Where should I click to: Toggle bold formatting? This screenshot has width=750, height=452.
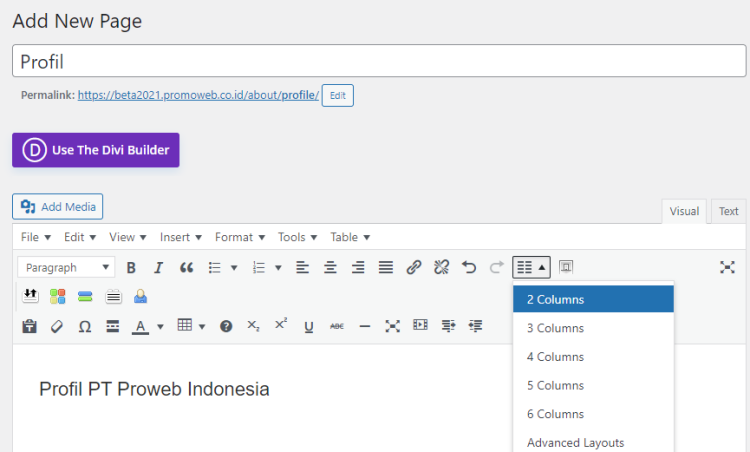tap(131, 267)
